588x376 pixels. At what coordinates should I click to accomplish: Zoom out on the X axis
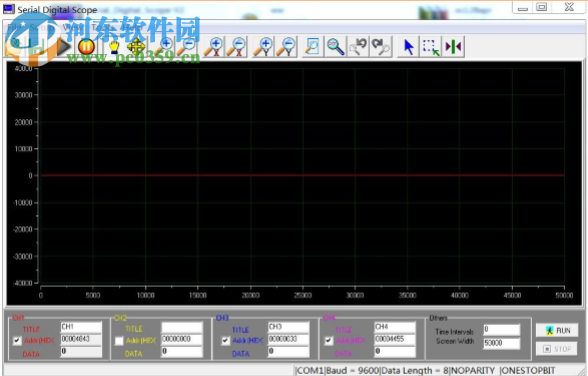click(236, 47)
